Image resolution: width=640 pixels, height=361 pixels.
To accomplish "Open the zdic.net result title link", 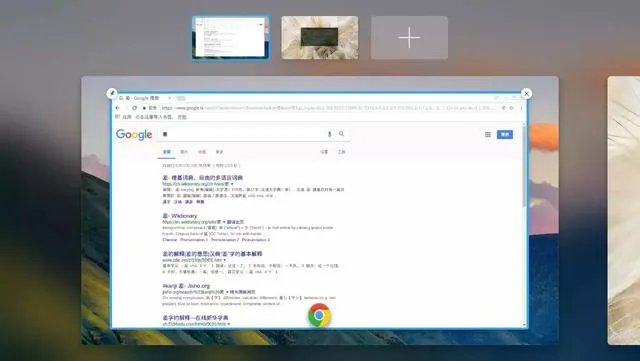I will pos(212,254).
